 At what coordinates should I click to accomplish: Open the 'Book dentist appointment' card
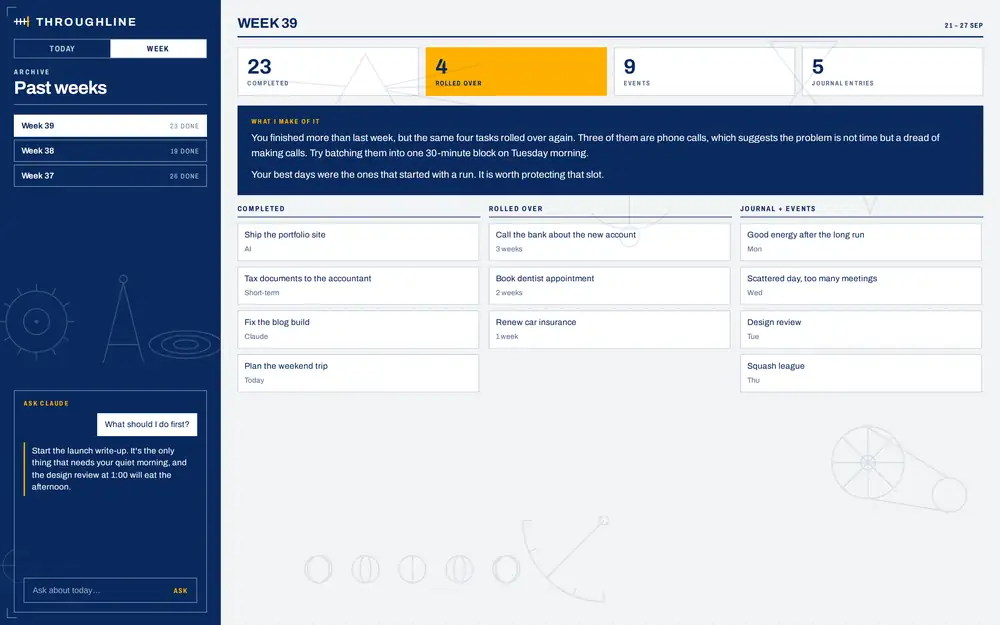(609, 285)
